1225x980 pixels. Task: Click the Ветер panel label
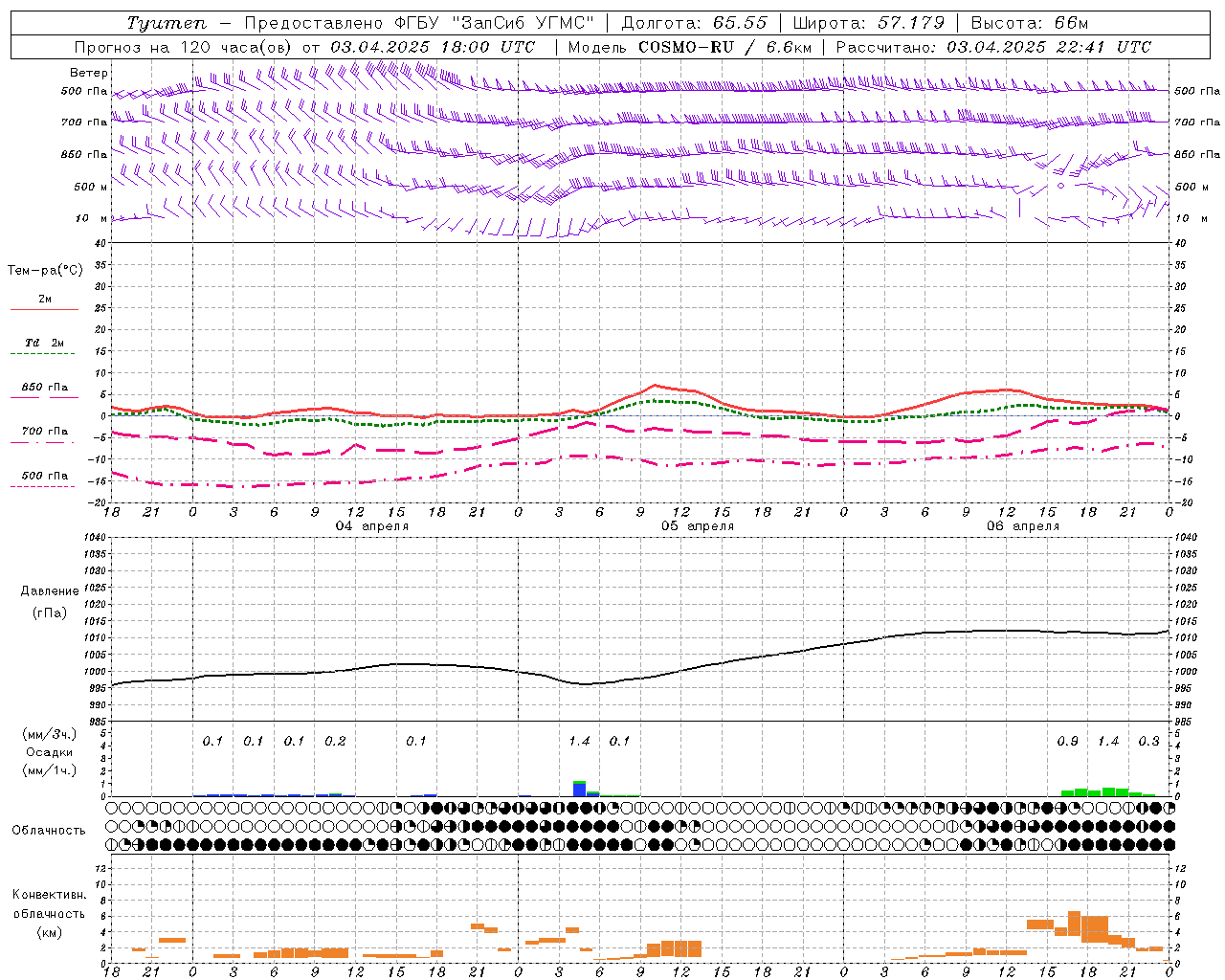pos(89,73)
